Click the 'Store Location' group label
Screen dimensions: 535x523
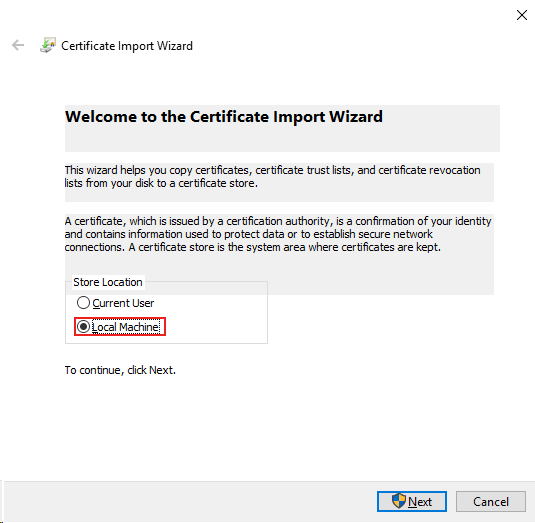click(x=108, y=282)
